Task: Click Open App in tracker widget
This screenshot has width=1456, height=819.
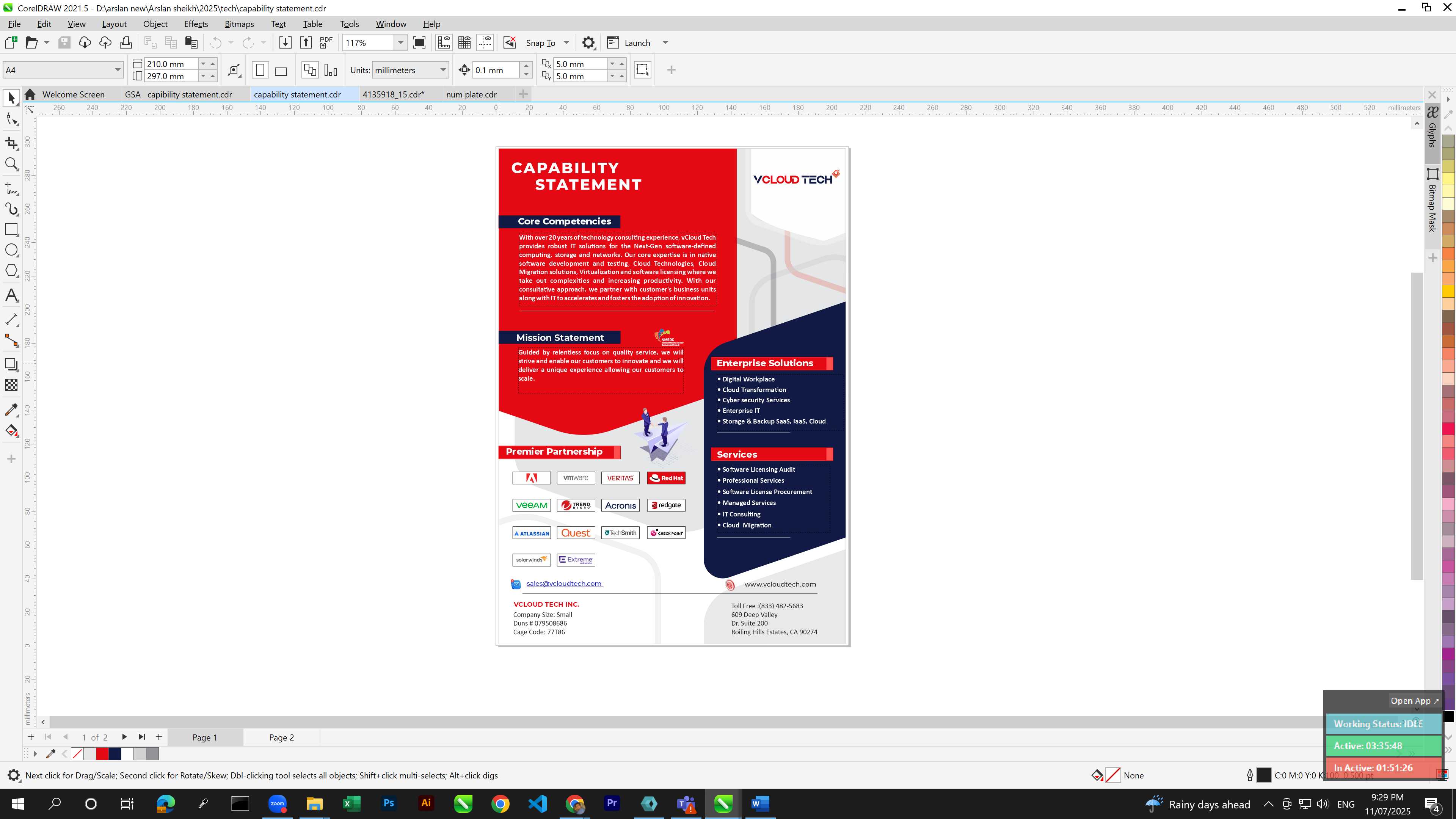Action: (x=1415, y=700)
